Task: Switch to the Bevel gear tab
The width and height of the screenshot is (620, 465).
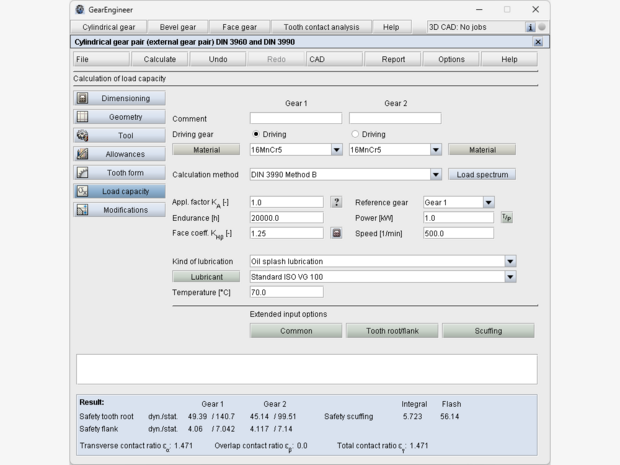Action: 184,27
